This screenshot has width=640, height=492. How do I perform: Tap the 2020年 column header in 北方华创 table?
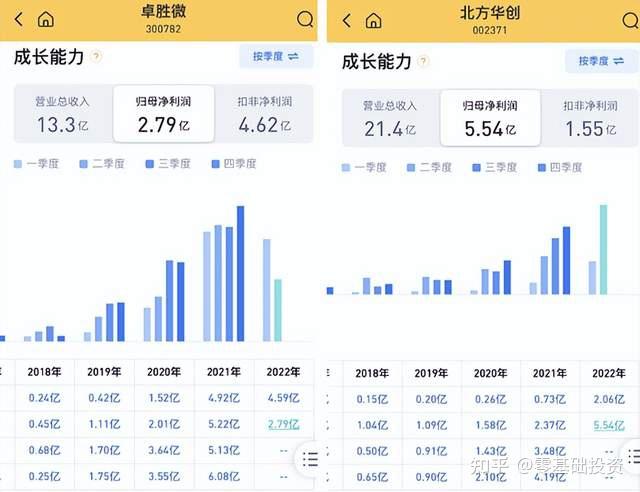point(490,373)
